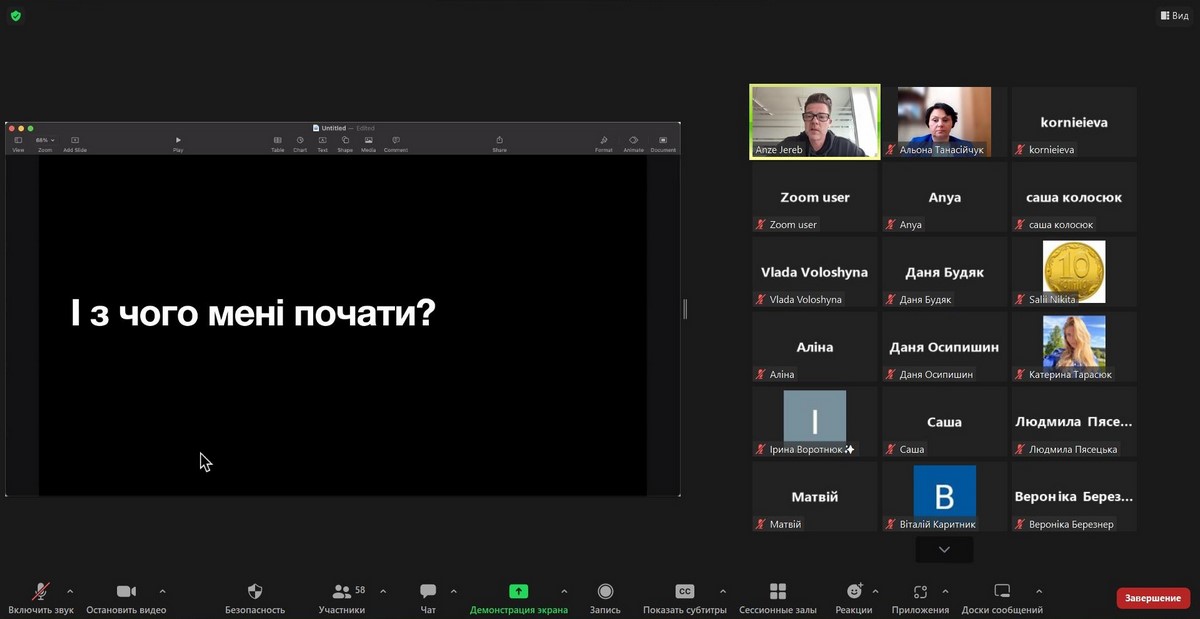This screenshot has height=619, width=1200.
Task: Open the Whiteboards (Доски сообщений) icon
Action: [x=1002, y=592]
